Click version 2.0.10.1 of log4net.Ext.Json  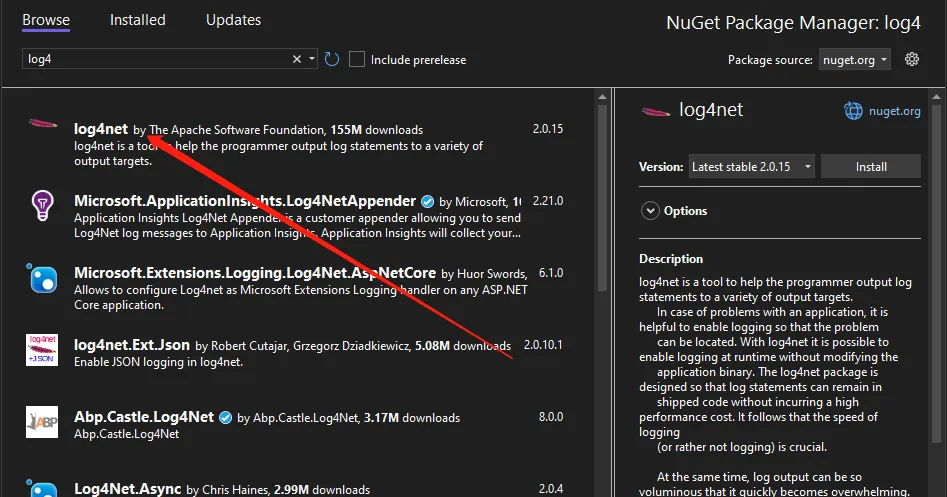[543, 345]
